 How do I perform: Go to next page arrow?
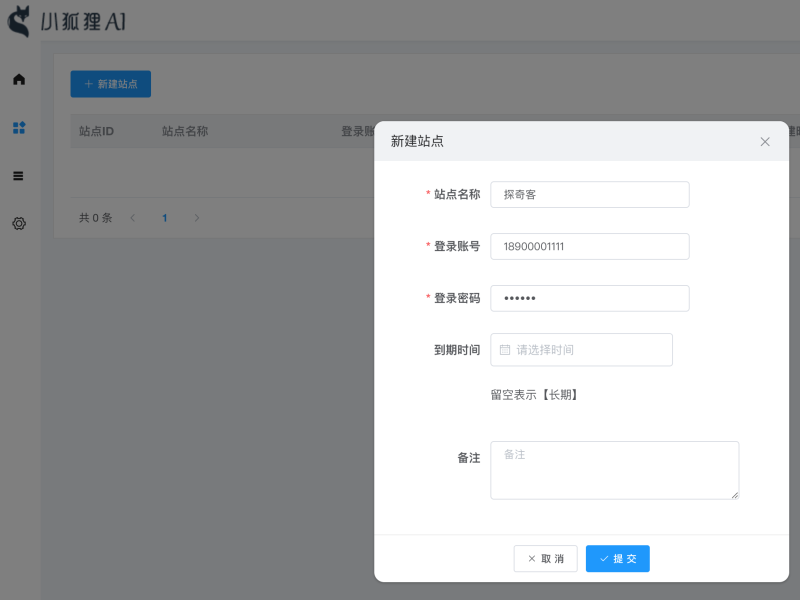click(x=196, y=218)
